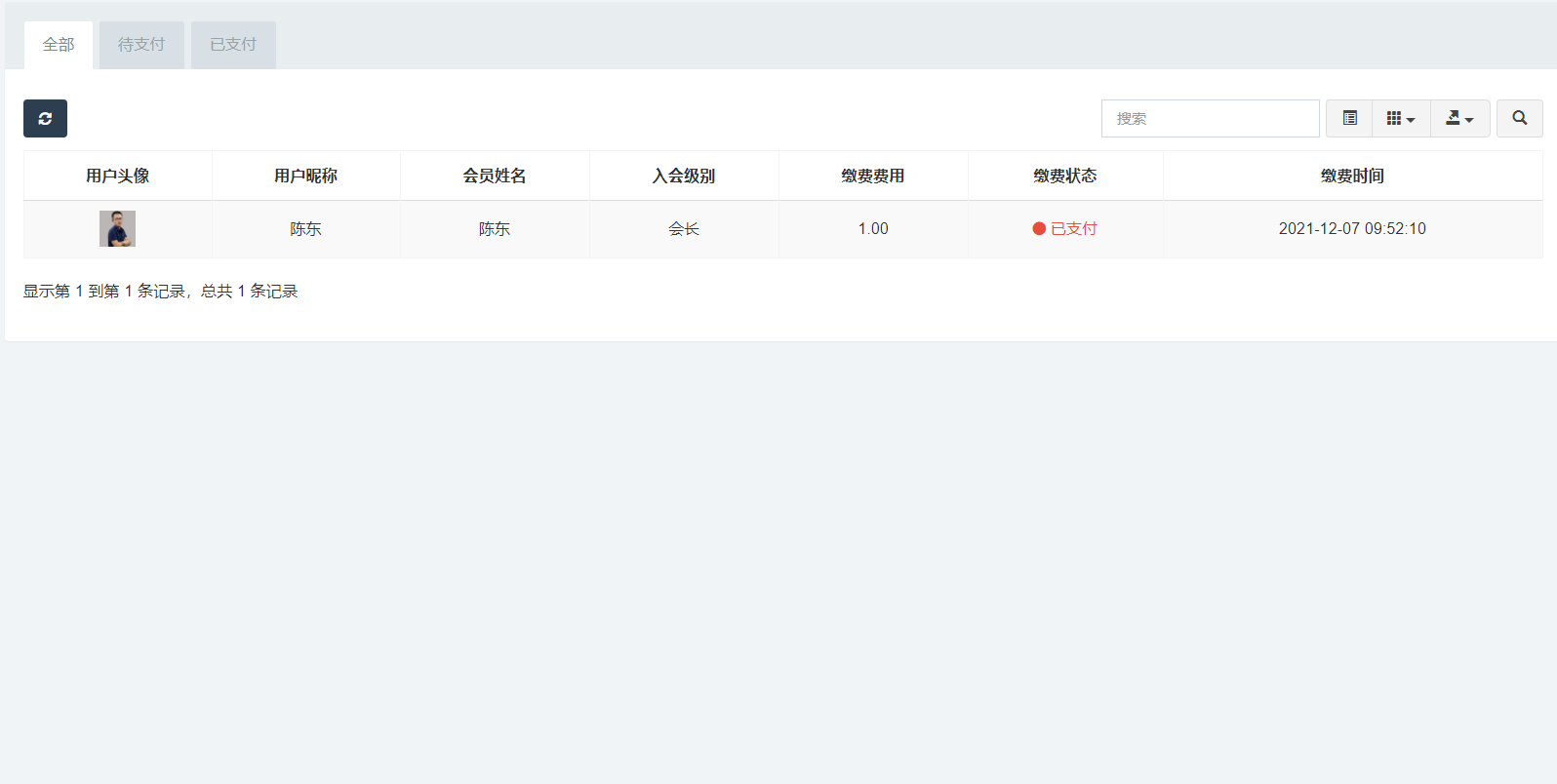This screenshot has height=784, width=1557.
Task: Click the 用户头像 column header
Action: pyautogui.click(x=118, y=176)
